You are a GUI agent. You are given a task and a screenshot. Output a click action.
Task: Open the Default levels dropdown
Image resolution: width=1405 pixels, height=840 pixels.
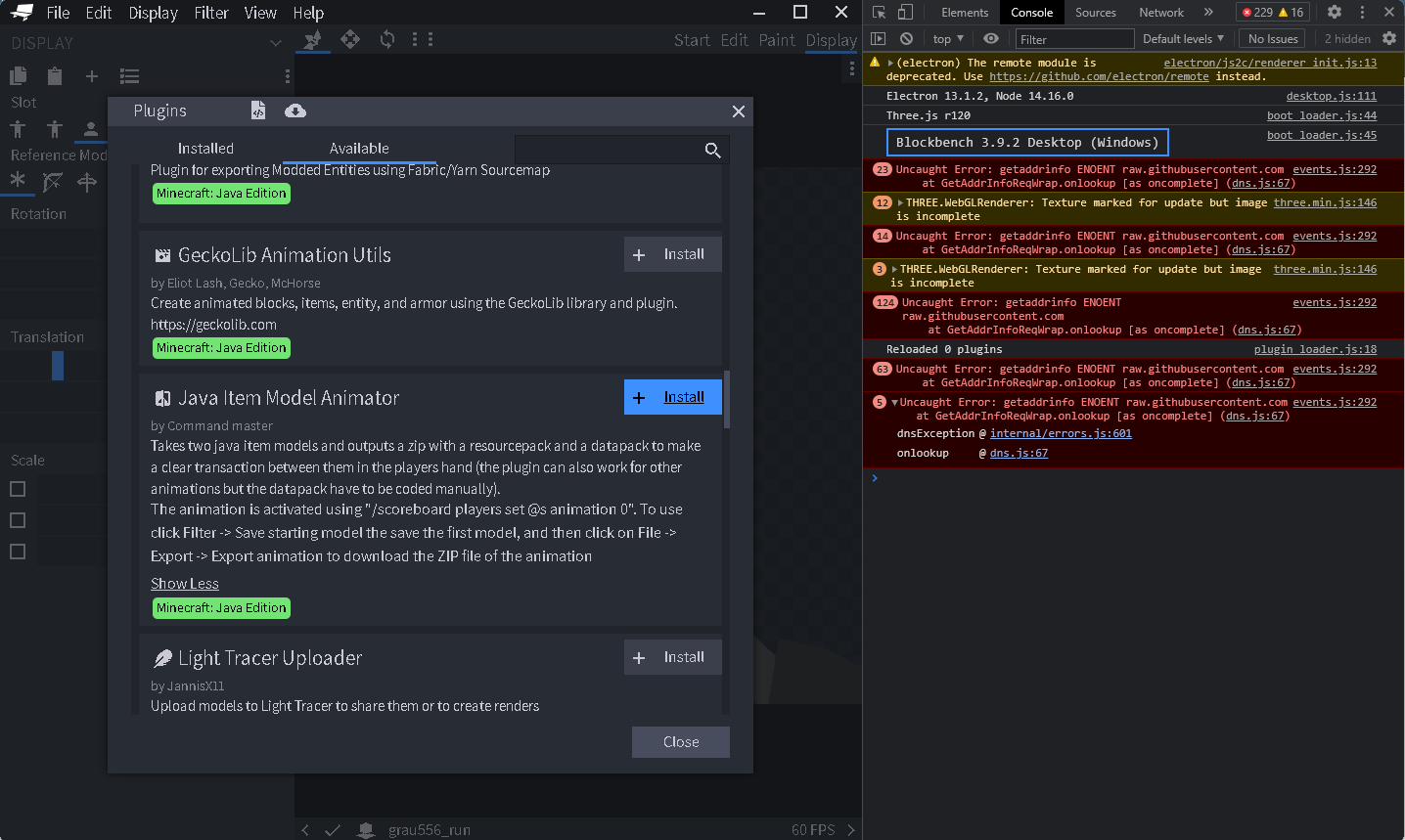coord(1183,38)
